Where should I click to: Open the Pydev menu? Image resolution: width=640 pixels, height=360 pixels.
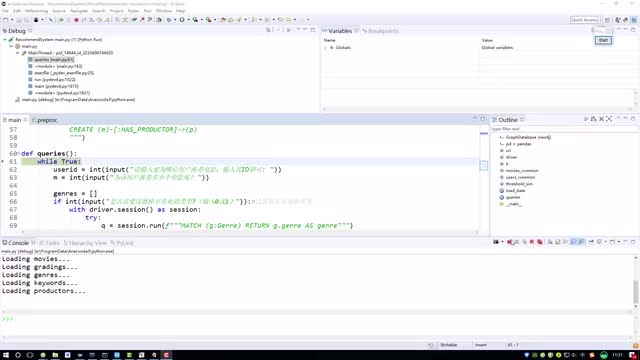coord(133,11)
